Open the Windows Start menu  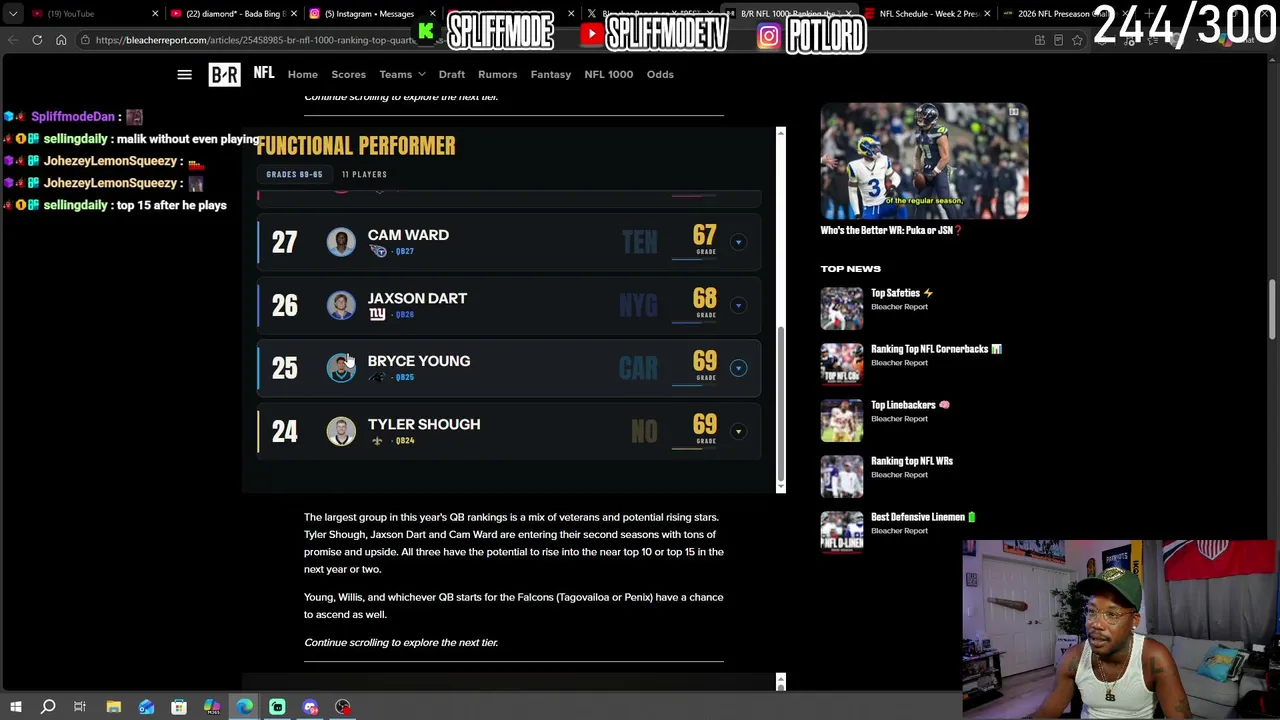tap(16, 707)
